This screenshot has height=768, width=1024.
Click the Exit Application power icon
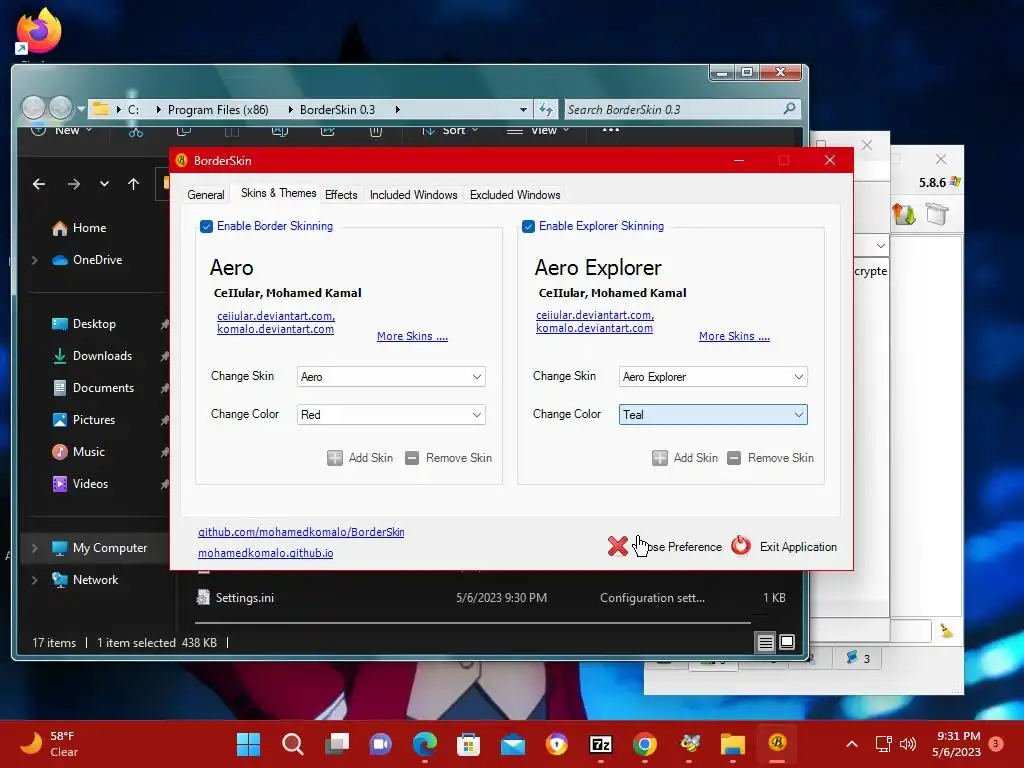tap(741, 545)
